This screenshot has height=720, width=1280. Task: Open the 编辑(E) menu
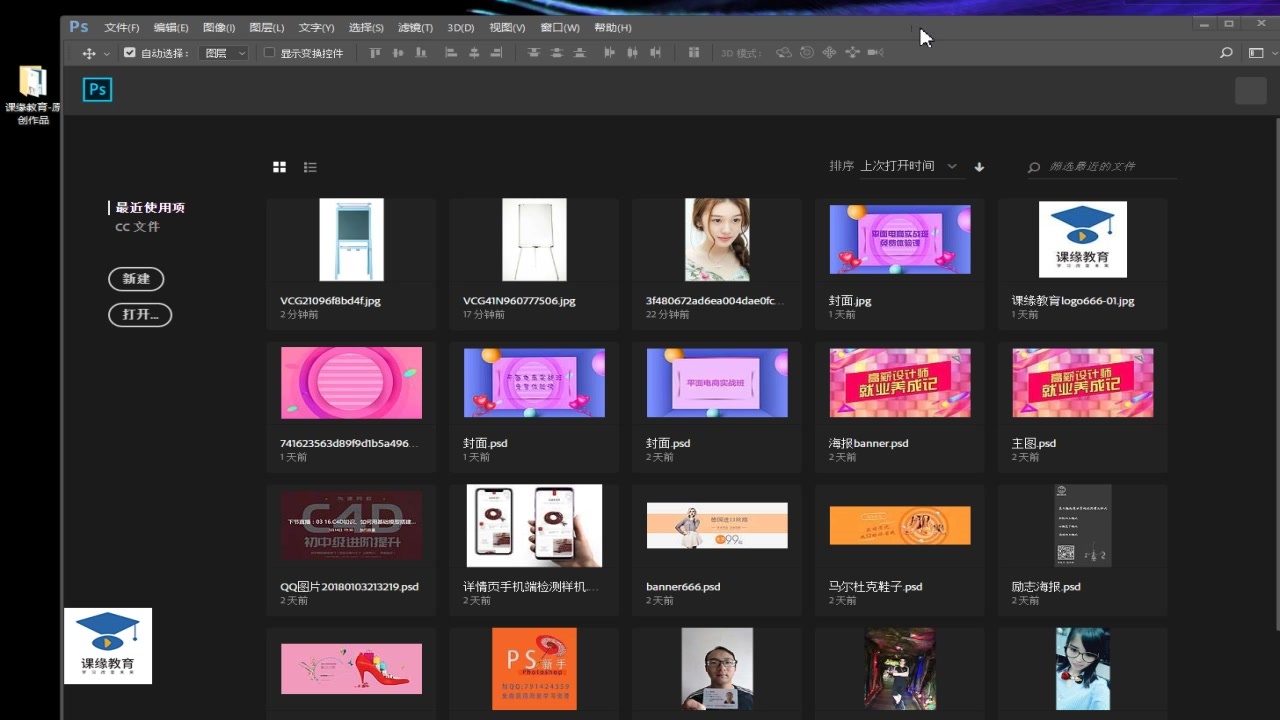(x=171, y=28)
